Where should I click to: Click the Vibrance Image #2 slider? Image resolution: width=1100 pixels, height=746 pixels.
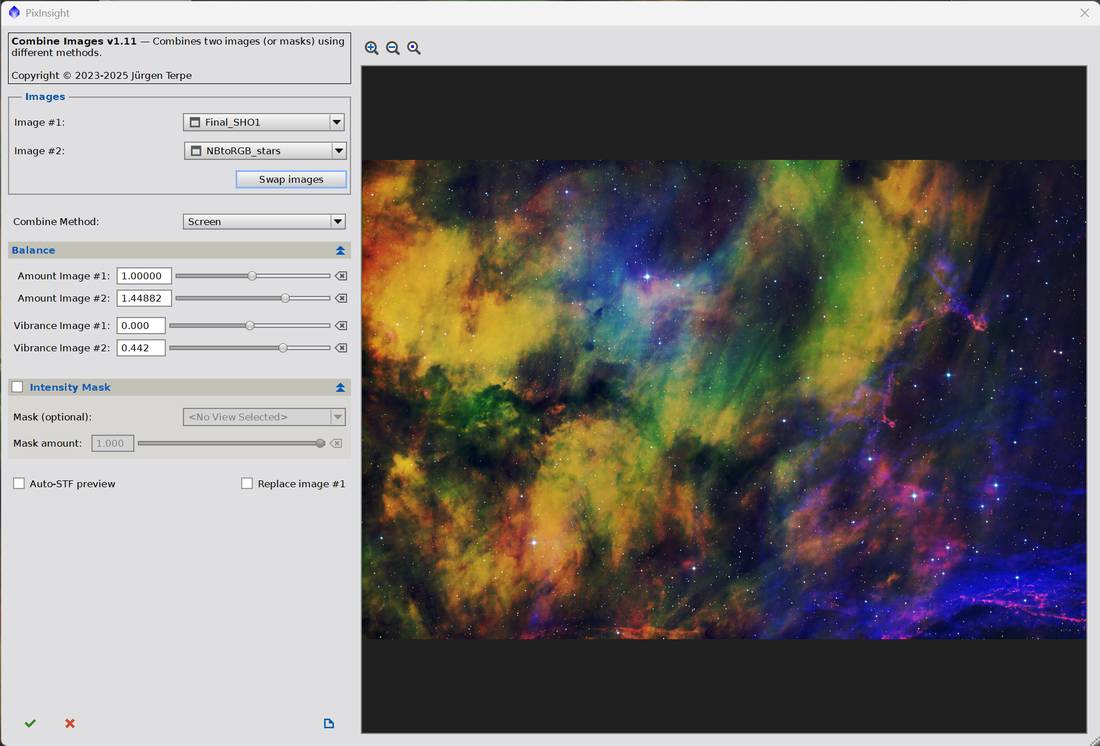pos(250,348)
